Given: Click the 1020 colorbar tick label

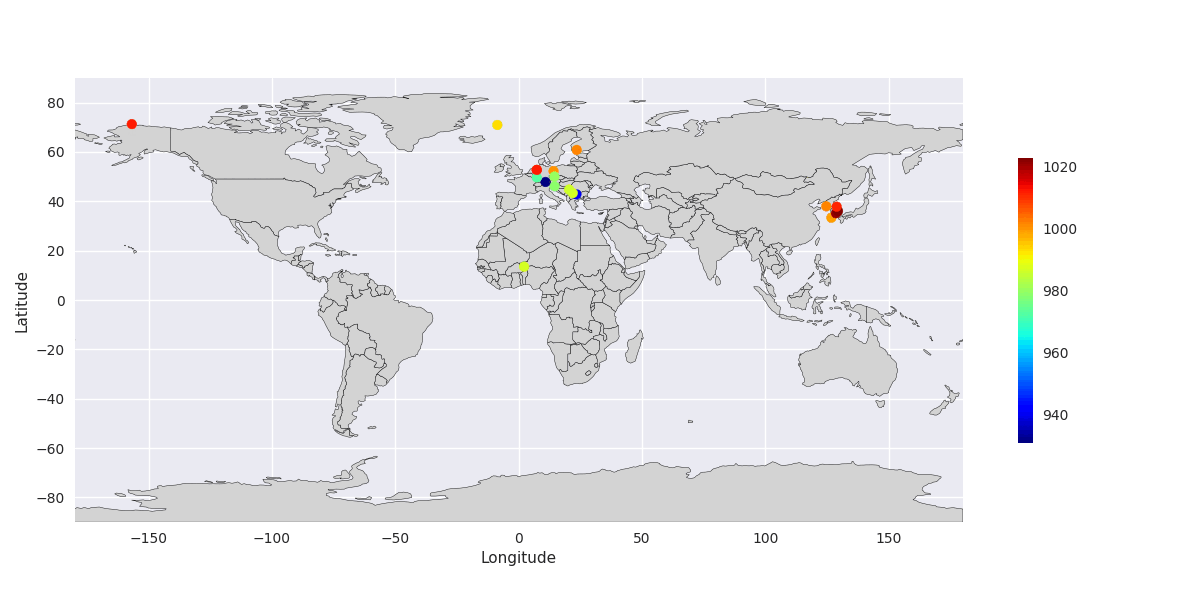Looking at the screenshot, I should (1059, 167).
